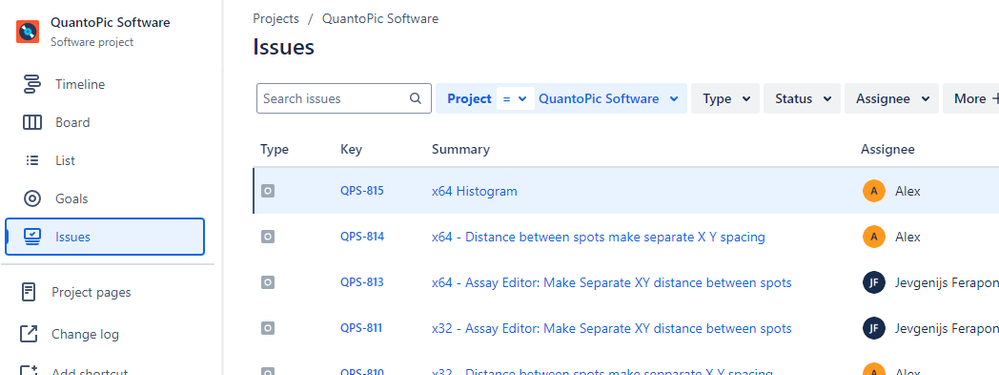Click the Project pages document icon
999x375 pixels.
[29, 292]
